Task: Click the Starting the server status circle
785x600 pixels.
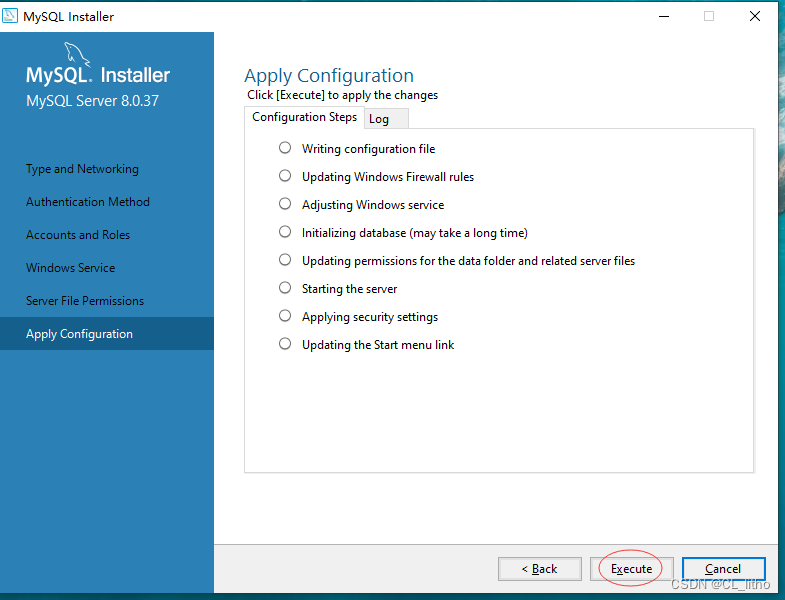Action: pos(285,288)
